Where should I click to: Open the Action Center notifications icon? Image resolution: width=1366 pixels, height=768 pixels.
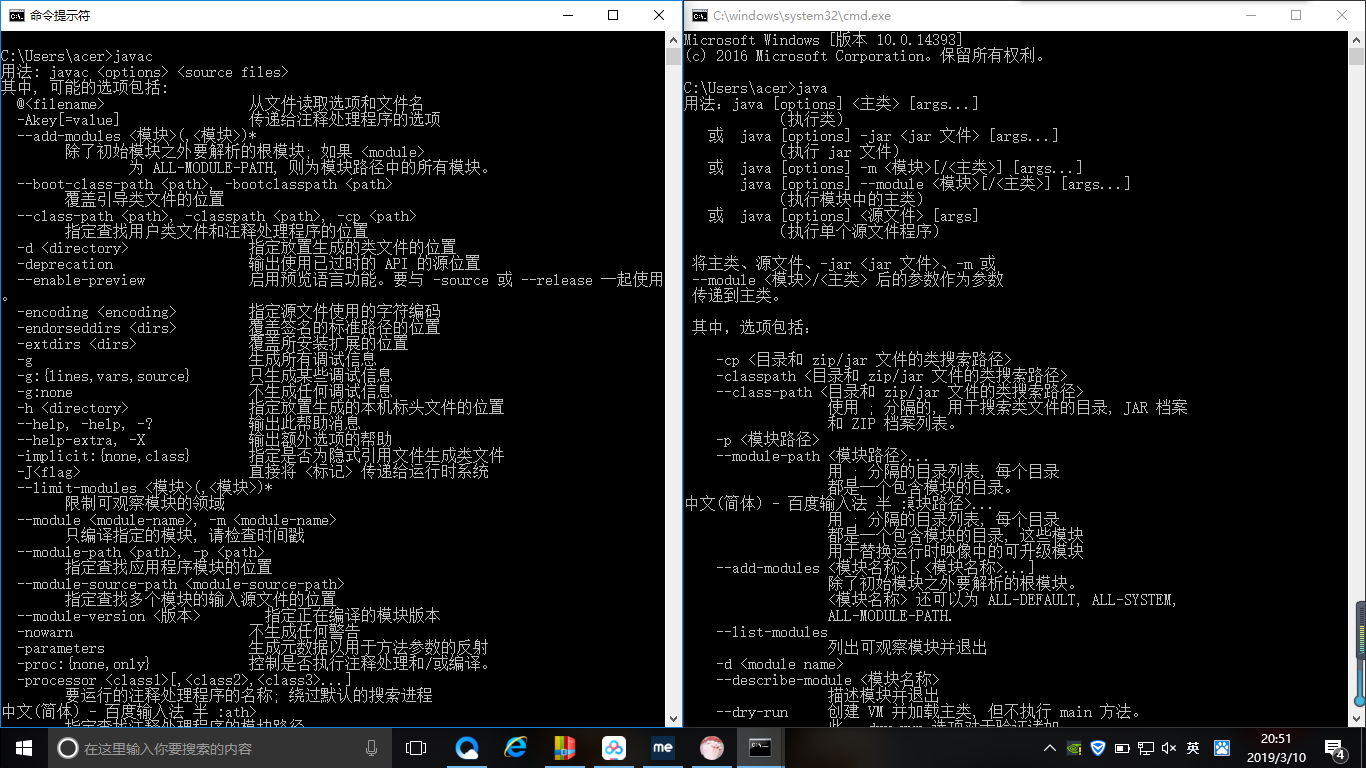pyautogui.click(x=1335, y=748)
